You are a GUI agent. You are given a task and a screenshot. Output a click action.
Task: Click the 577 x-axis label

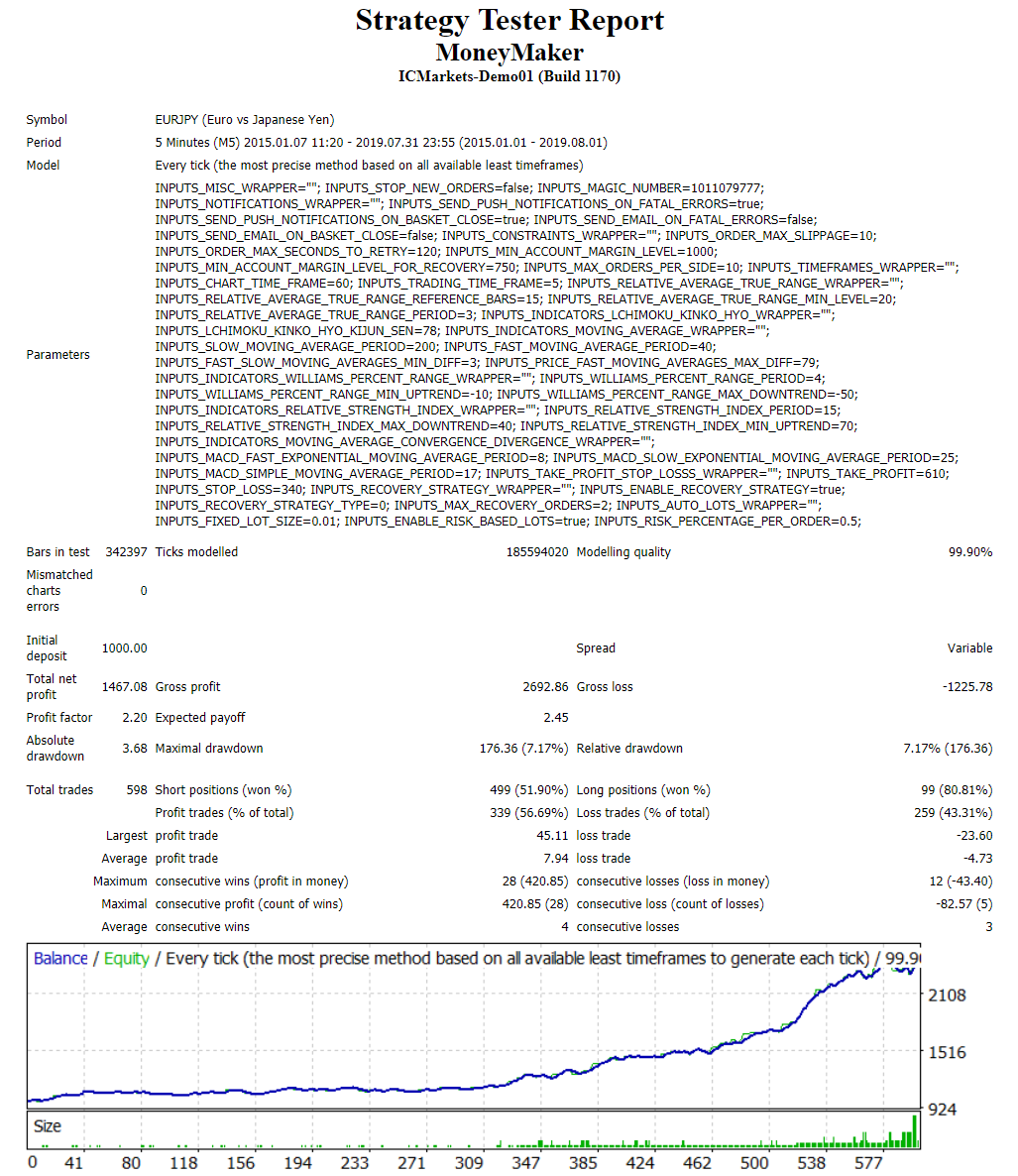[868, 1162]
